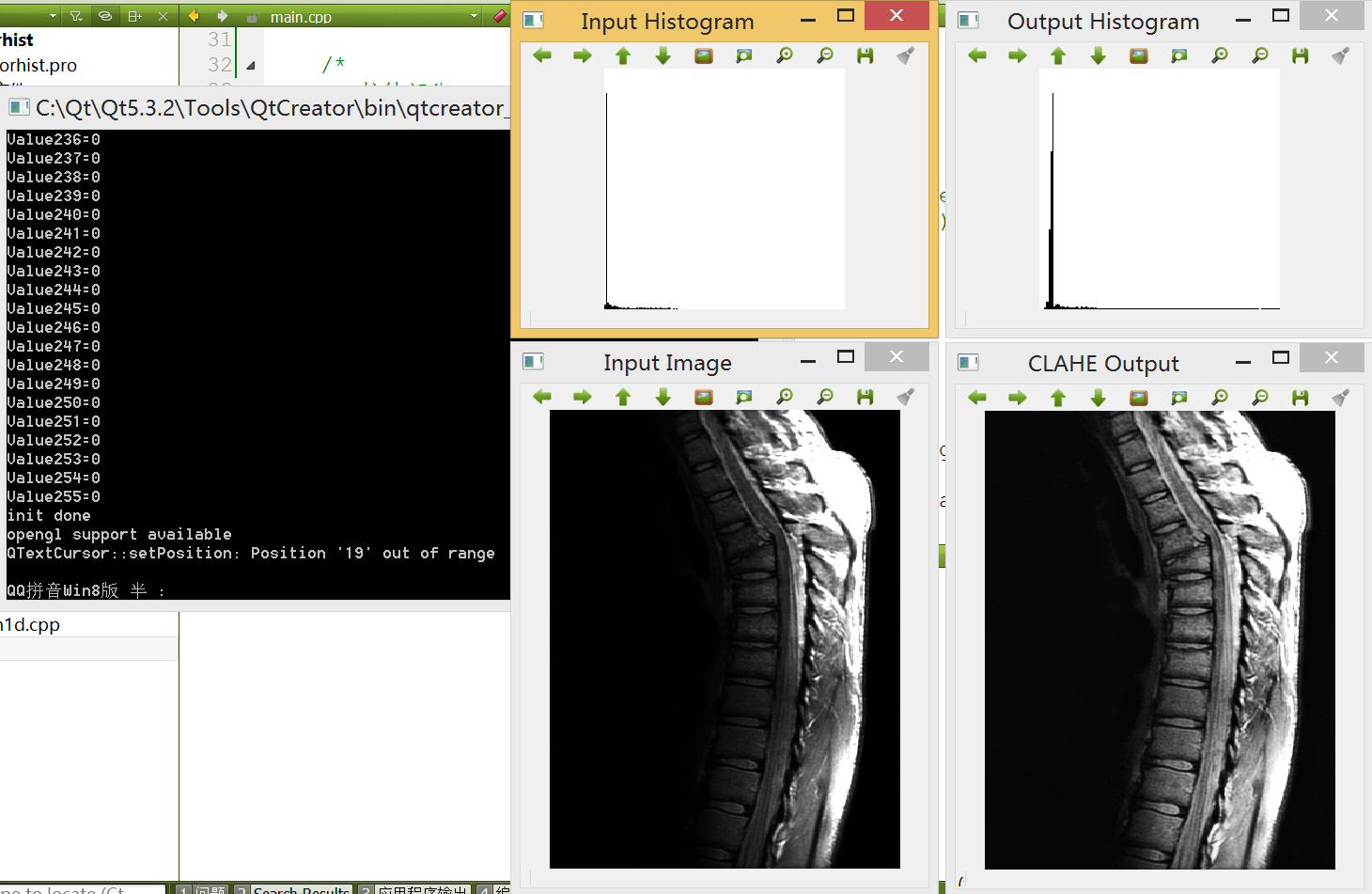This screenshot has width=1372, height=894.
Task: Open the Search Results output pane tab
Action: click(292, 889)
